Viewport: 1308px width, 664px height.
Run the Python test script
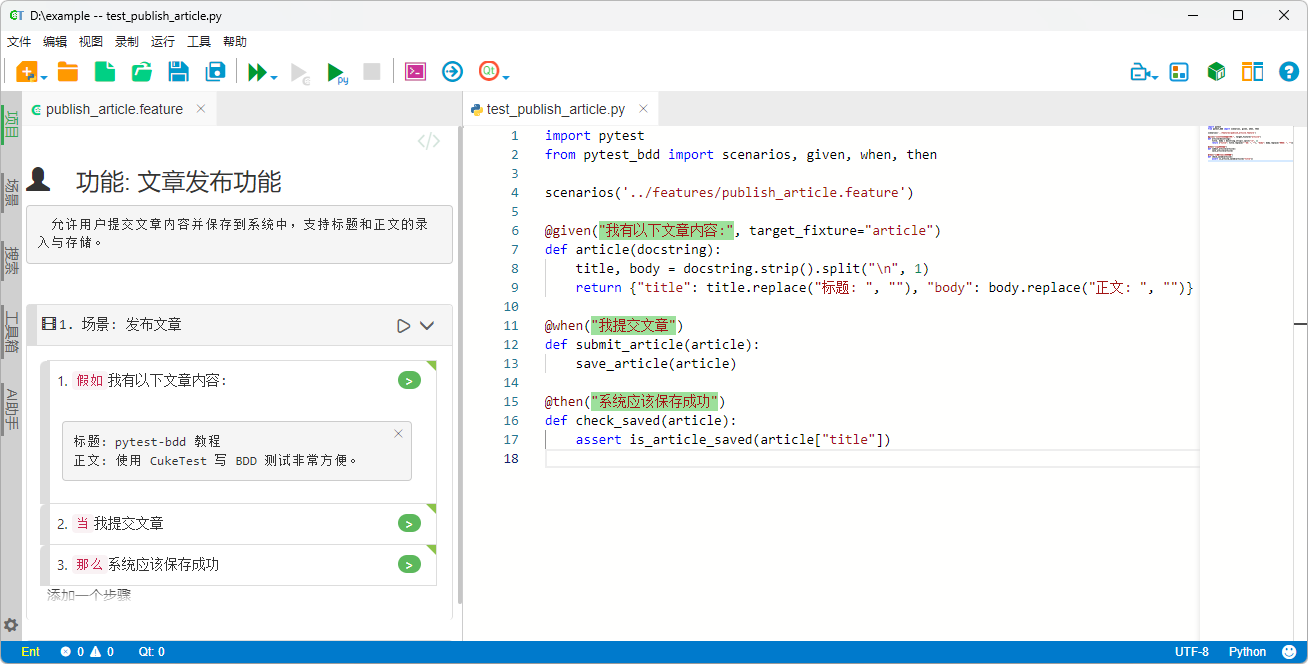(336, 71)
